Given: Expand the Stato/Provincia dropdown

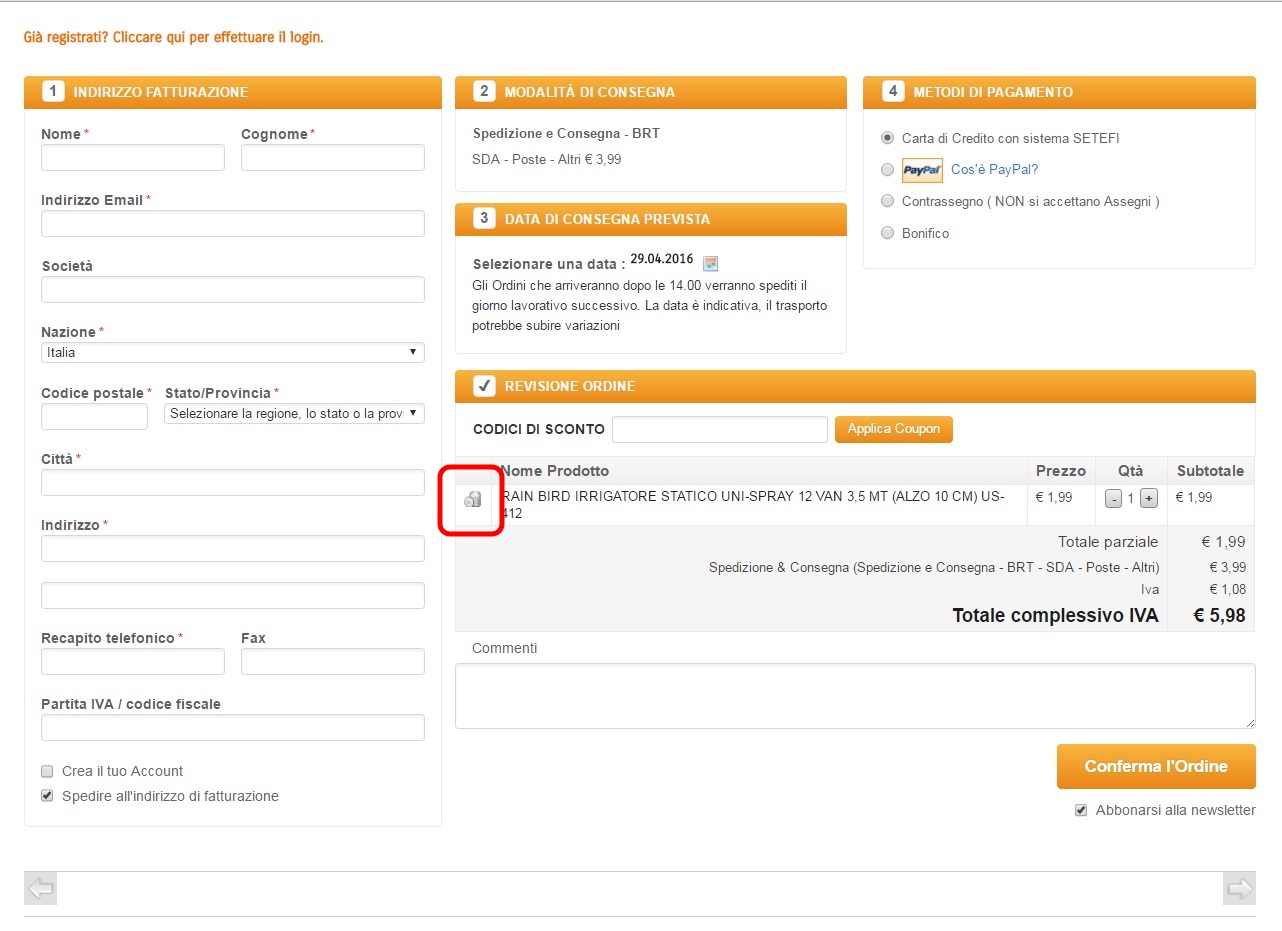Looking at the screenshot, I should pos(294,413).
